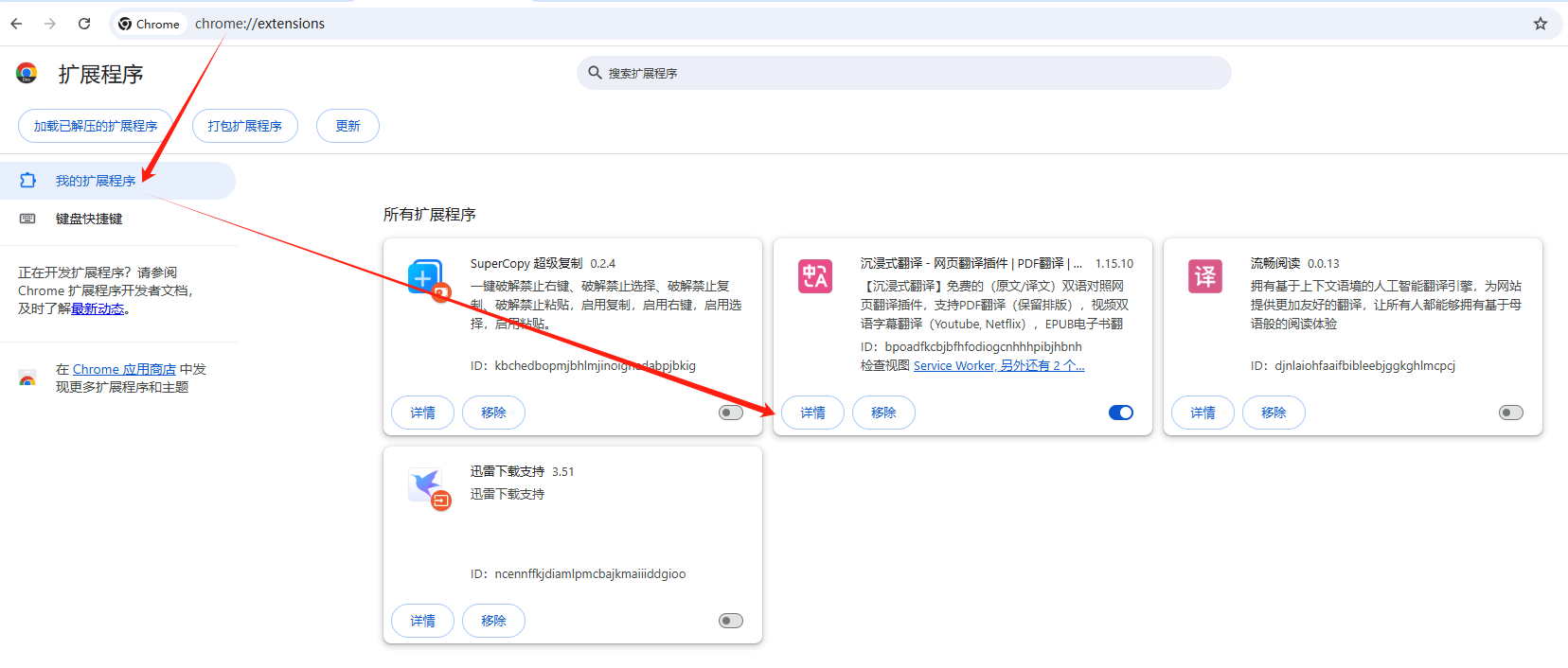Click the keyboard icon beside 键盘快捷键
The image size is (1568, 668).
click(27, 219)
